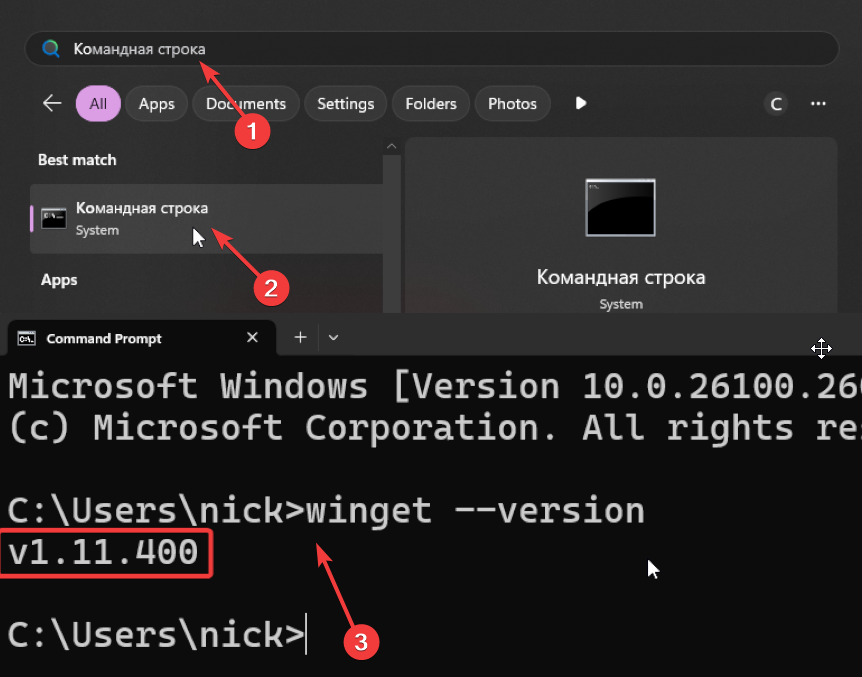862x677 pixels.
Task: Close the Command Prompt tab
Action: pos(252,337)
